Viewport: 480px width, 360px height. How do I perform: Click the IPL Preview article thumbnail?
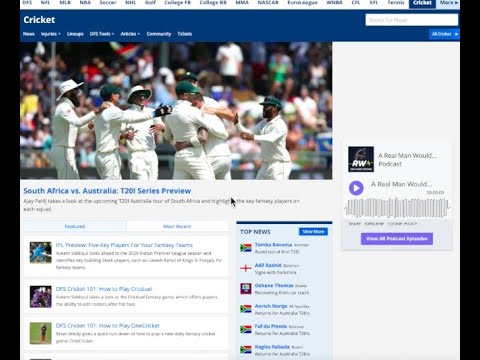pos(40,252)
